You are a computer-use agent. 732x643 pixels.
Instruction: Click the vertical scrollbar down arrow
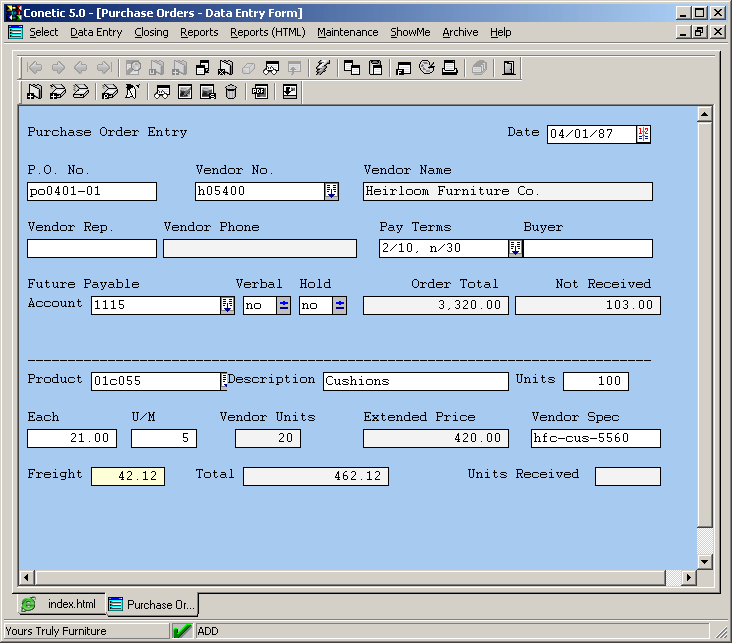(x=704, y=562)
